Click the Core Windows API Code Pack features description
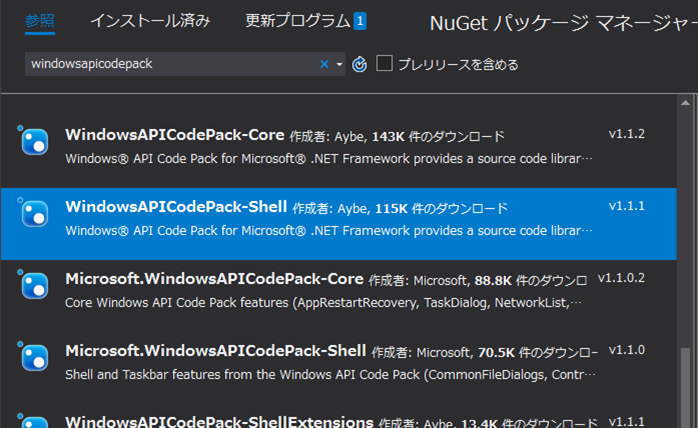 [x=323, y=303]
